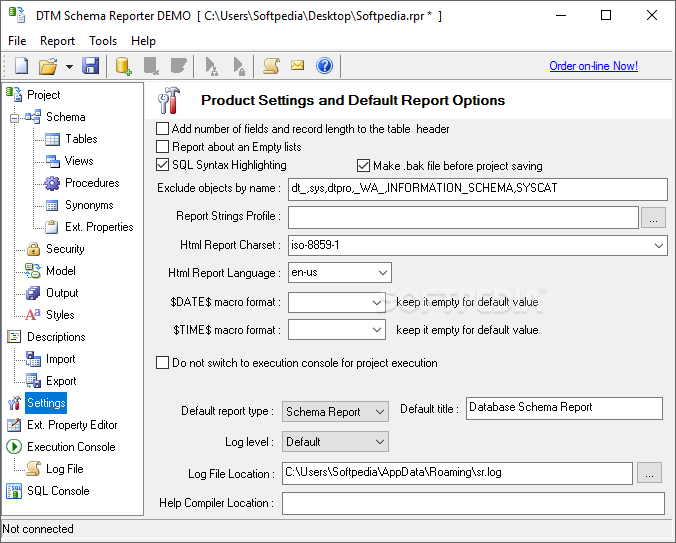Enable do not switch to execution console
676x543 pixels.
tap(163, 362)
